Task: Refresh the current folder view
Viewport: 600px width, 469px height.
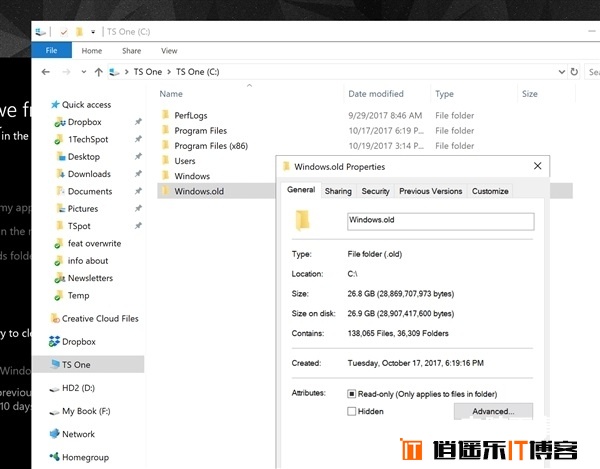Action: point(574,72)
